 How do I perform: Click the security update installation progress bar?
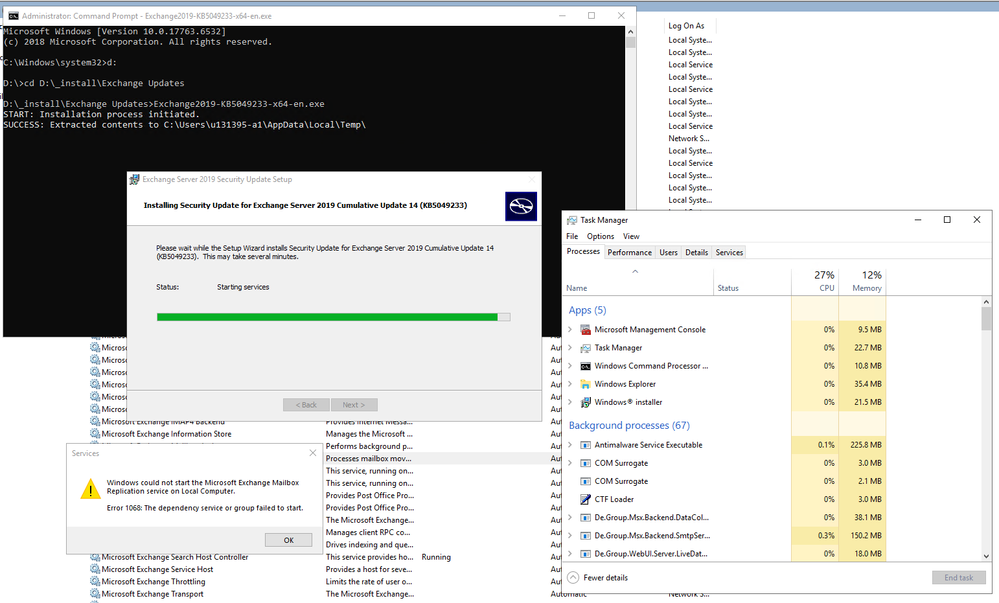tap(333, 317)
